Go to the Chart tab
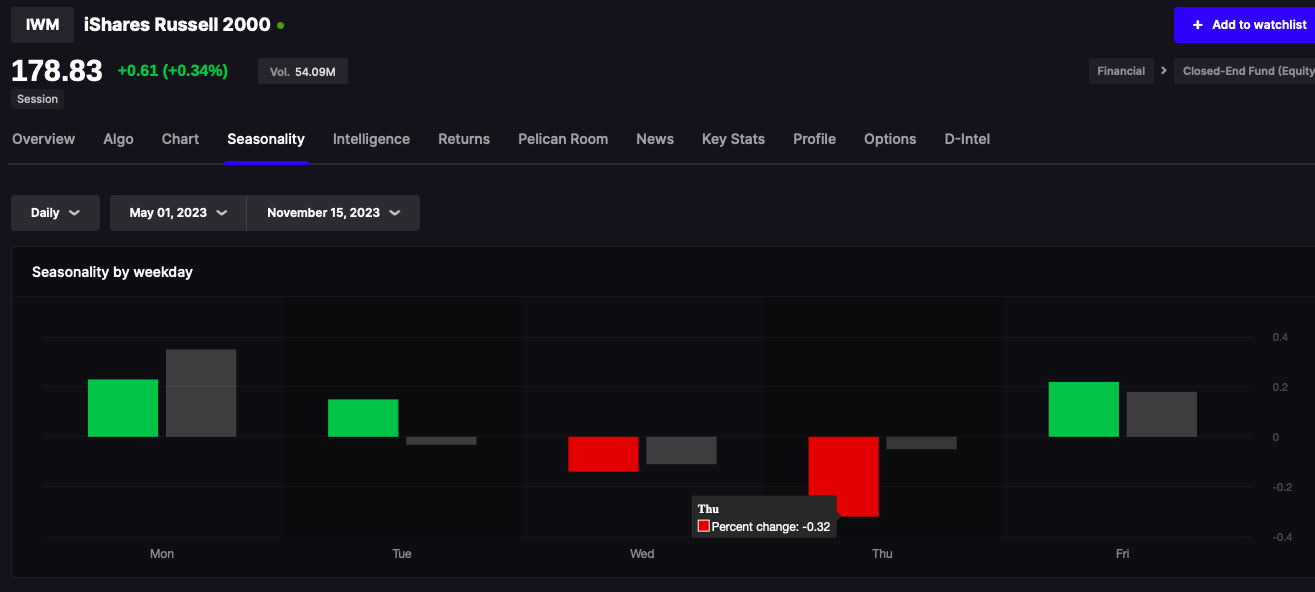Viewport: 1315px width, 592px height. tap(180, 139)
